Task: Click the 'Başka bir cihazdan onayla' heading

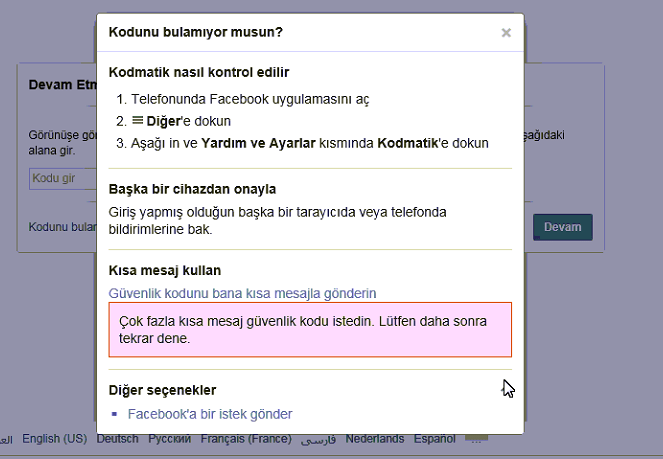Action: (x=192, y=189)
